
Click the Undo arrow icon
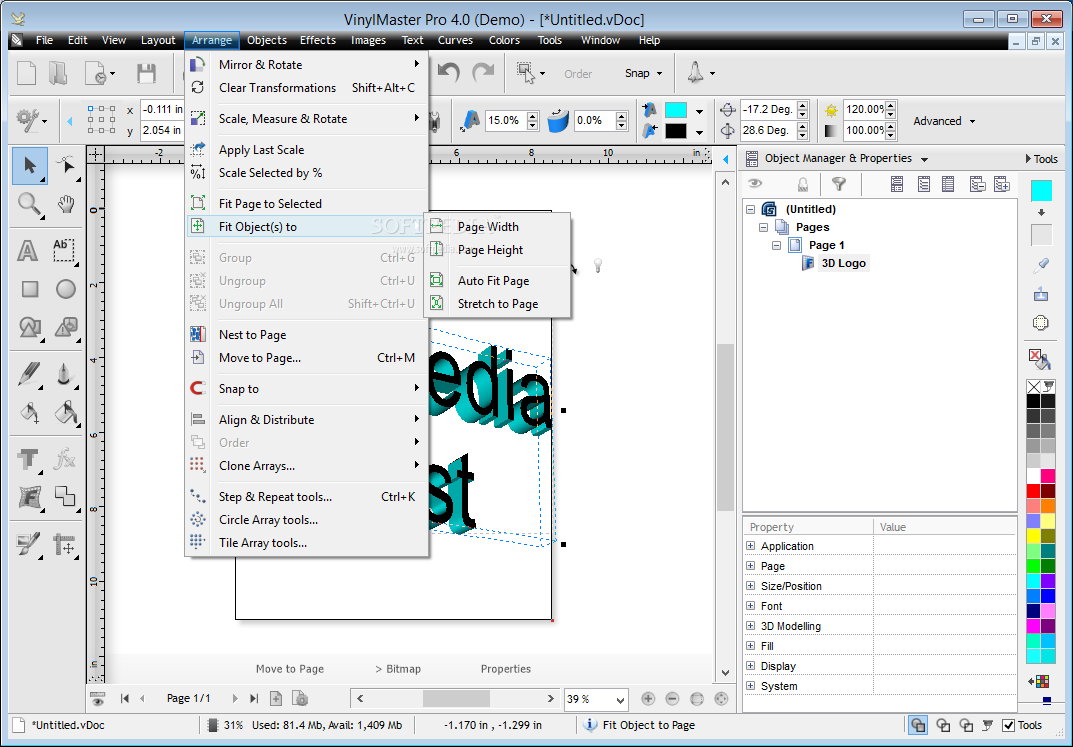click(449, 73)
